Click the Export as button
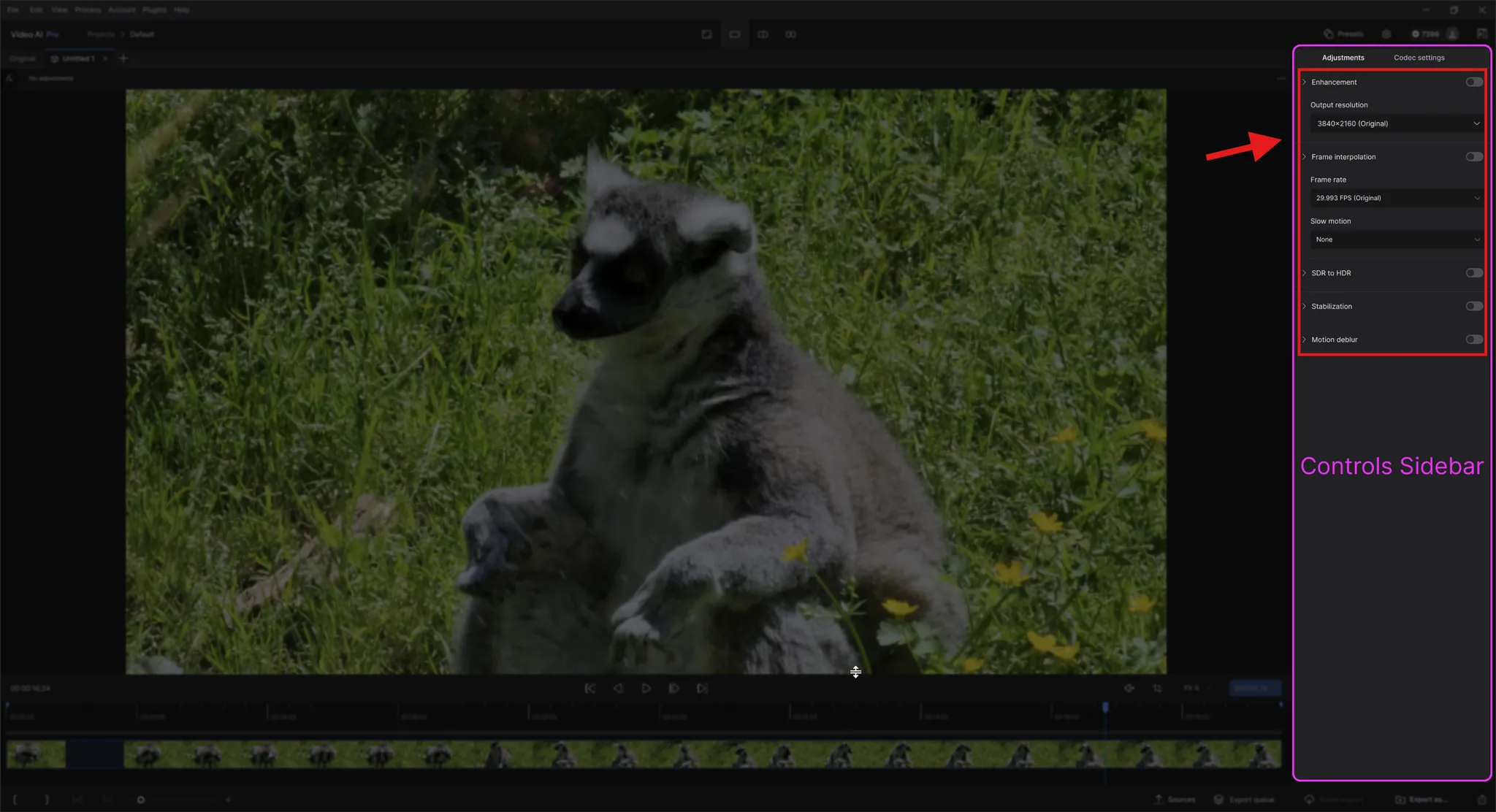 click(x=1421, y=800)
